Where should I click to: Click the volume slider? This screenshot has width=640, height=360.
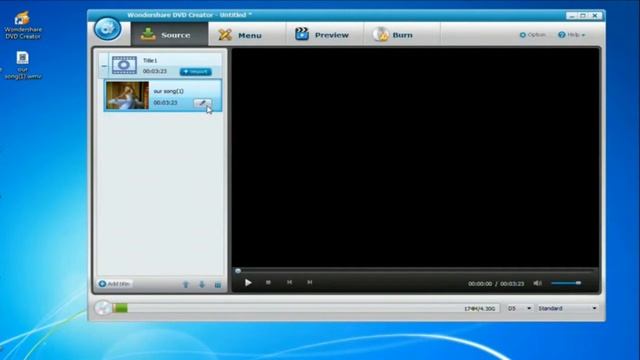[566, 283]
